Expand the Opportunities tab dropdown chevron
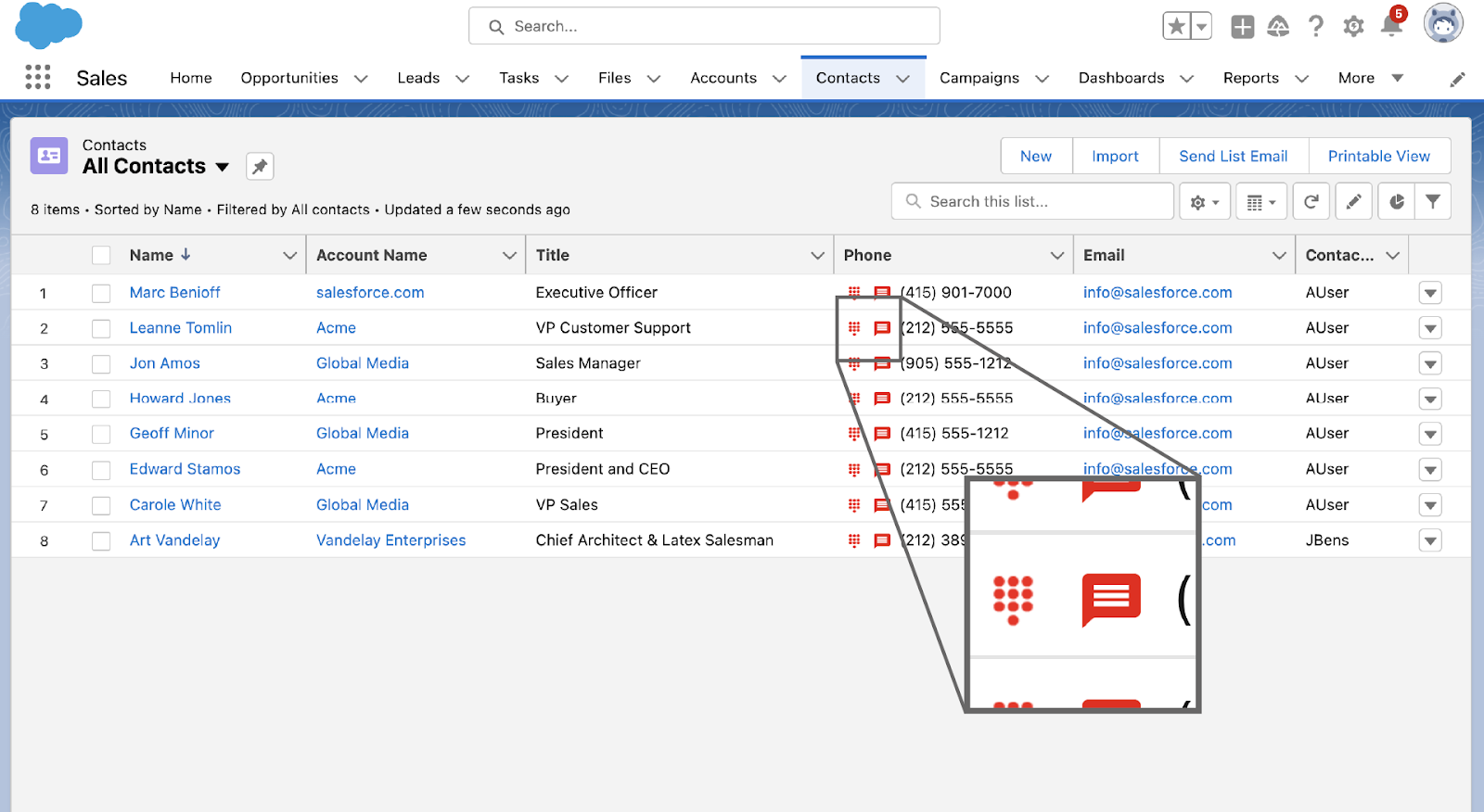Image resolution: width=1484 pixels, height=812 pixels. tap(361, 79)
